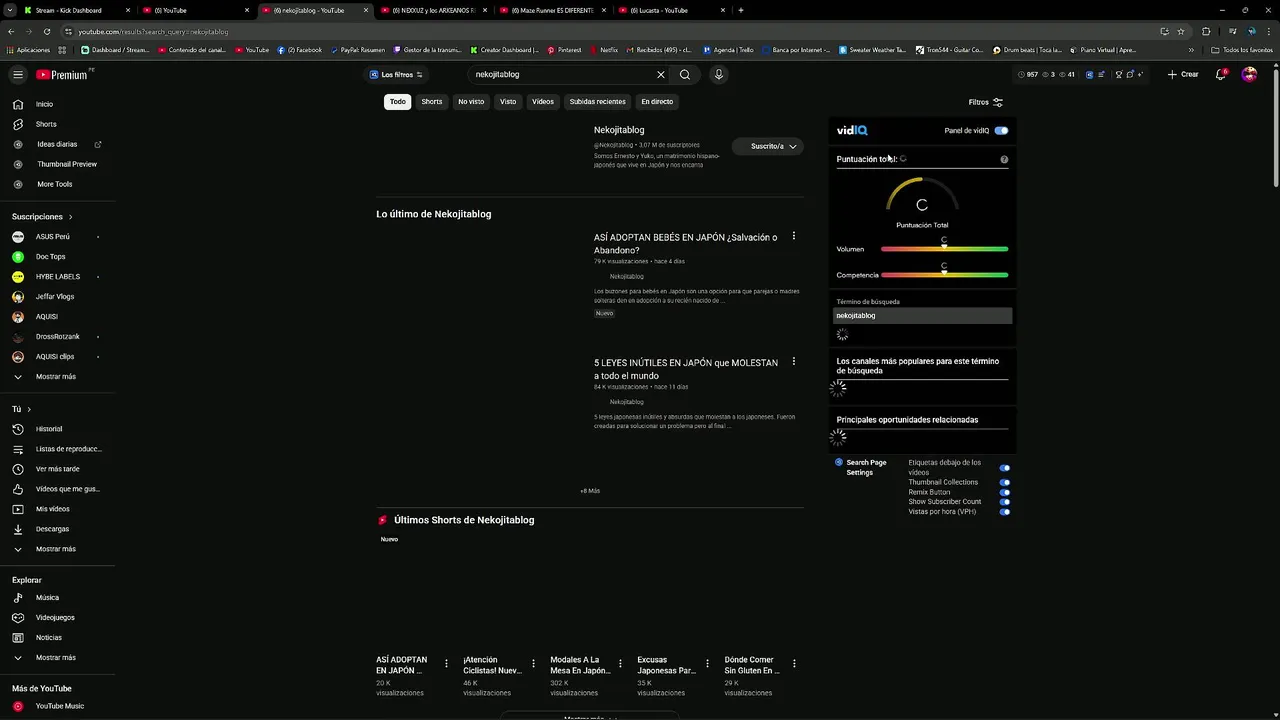Open Noticias under Explorar
1280x720 pixels.
[48, 638]
